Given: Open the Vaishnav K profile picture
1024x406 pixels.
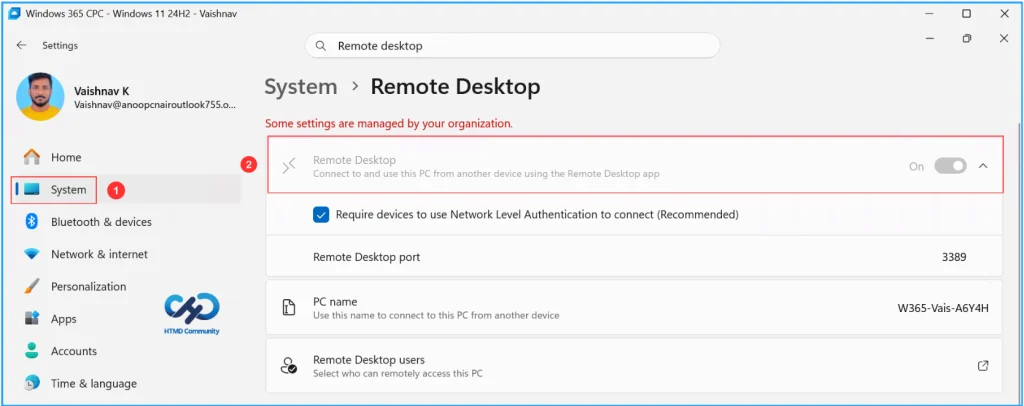Looking at the screenshot, I should 40,97.
